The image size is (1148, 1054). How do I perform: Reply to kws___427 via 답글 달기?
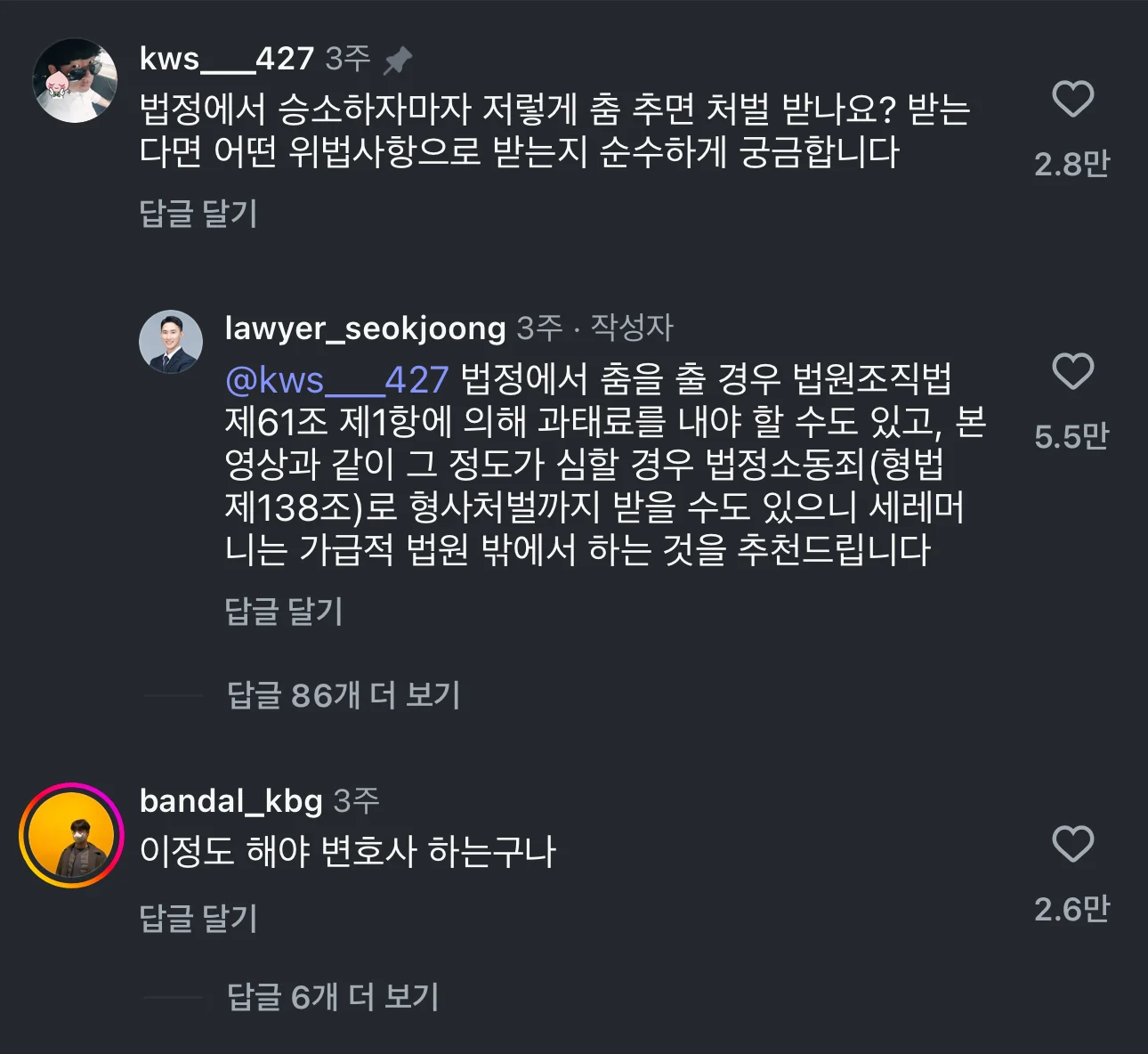coord(198,213)
